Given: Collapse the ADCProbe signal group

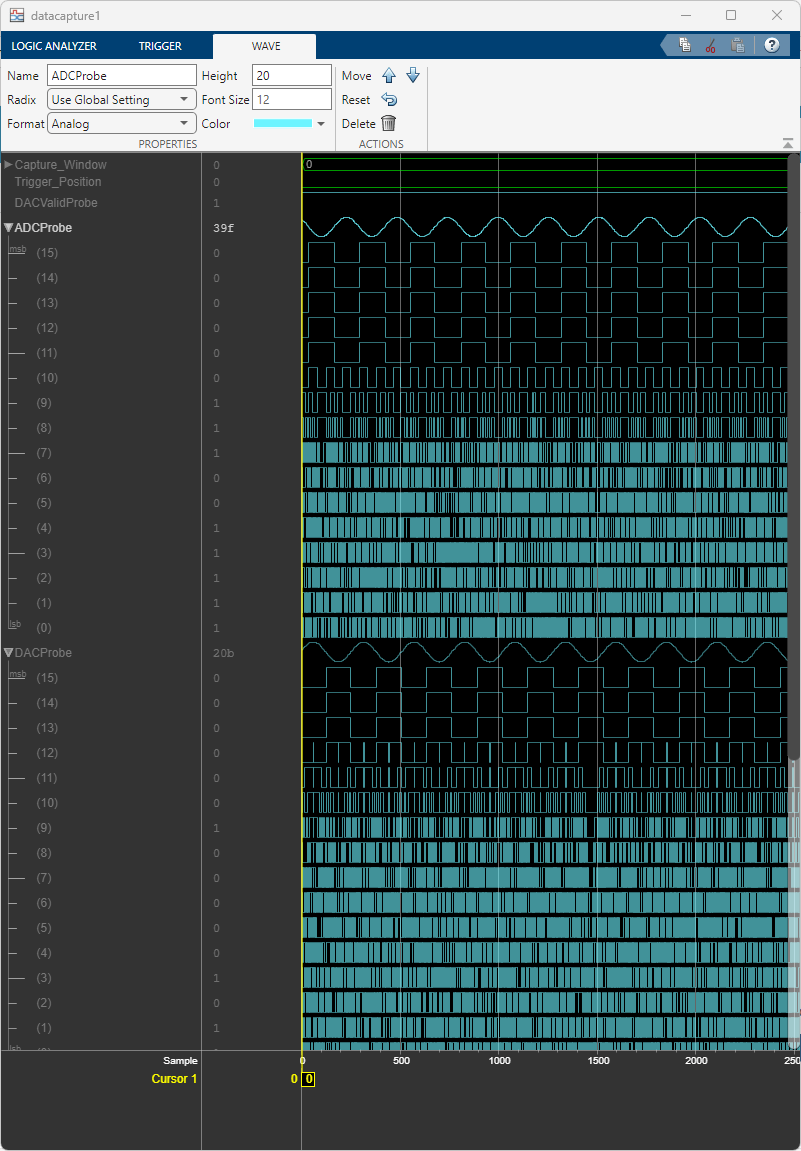Looking at the screenshot, I should pyautogui.click(x=9, y=228).
